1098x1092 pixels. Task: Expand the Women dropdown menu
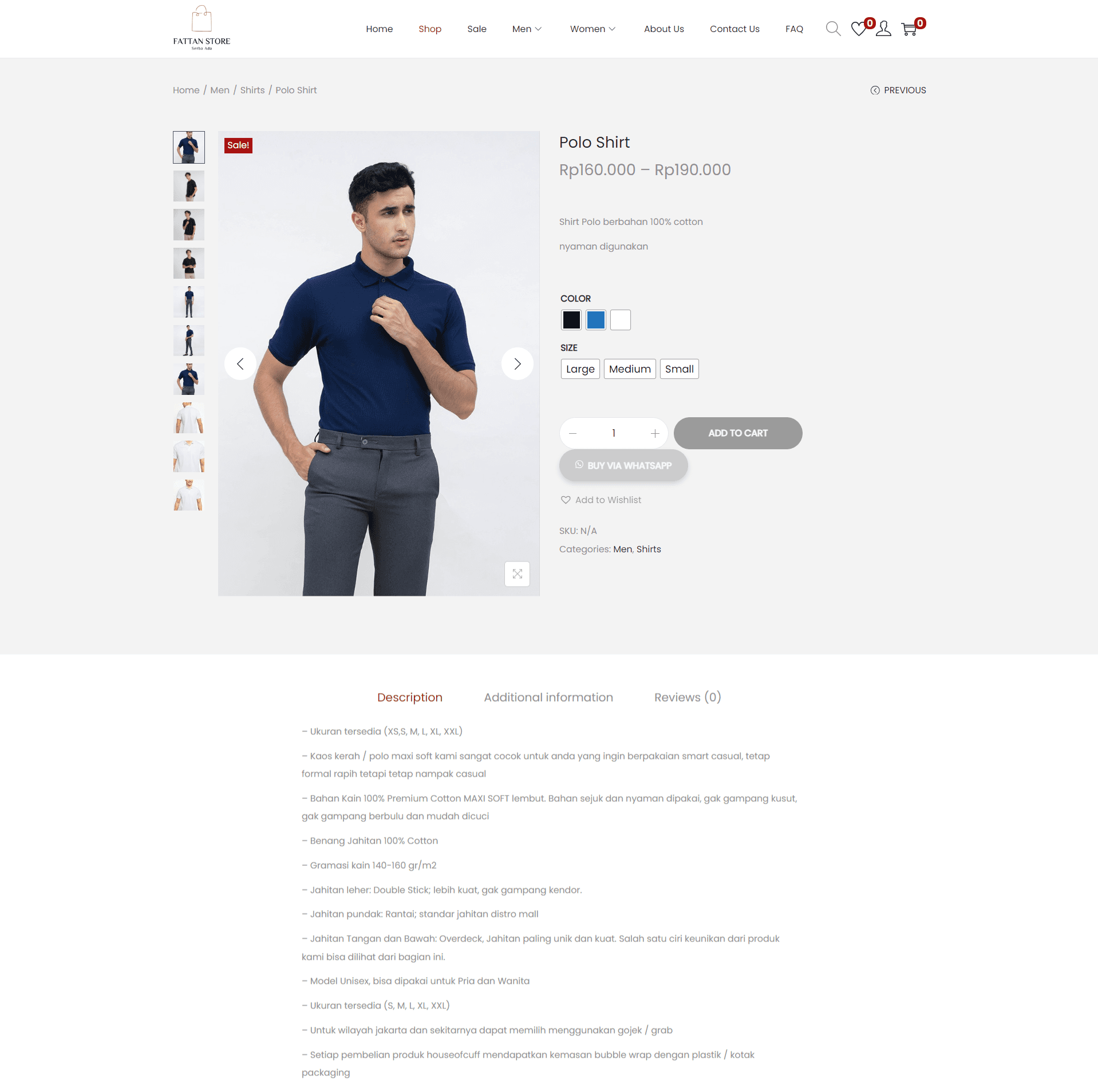point(593,29)
